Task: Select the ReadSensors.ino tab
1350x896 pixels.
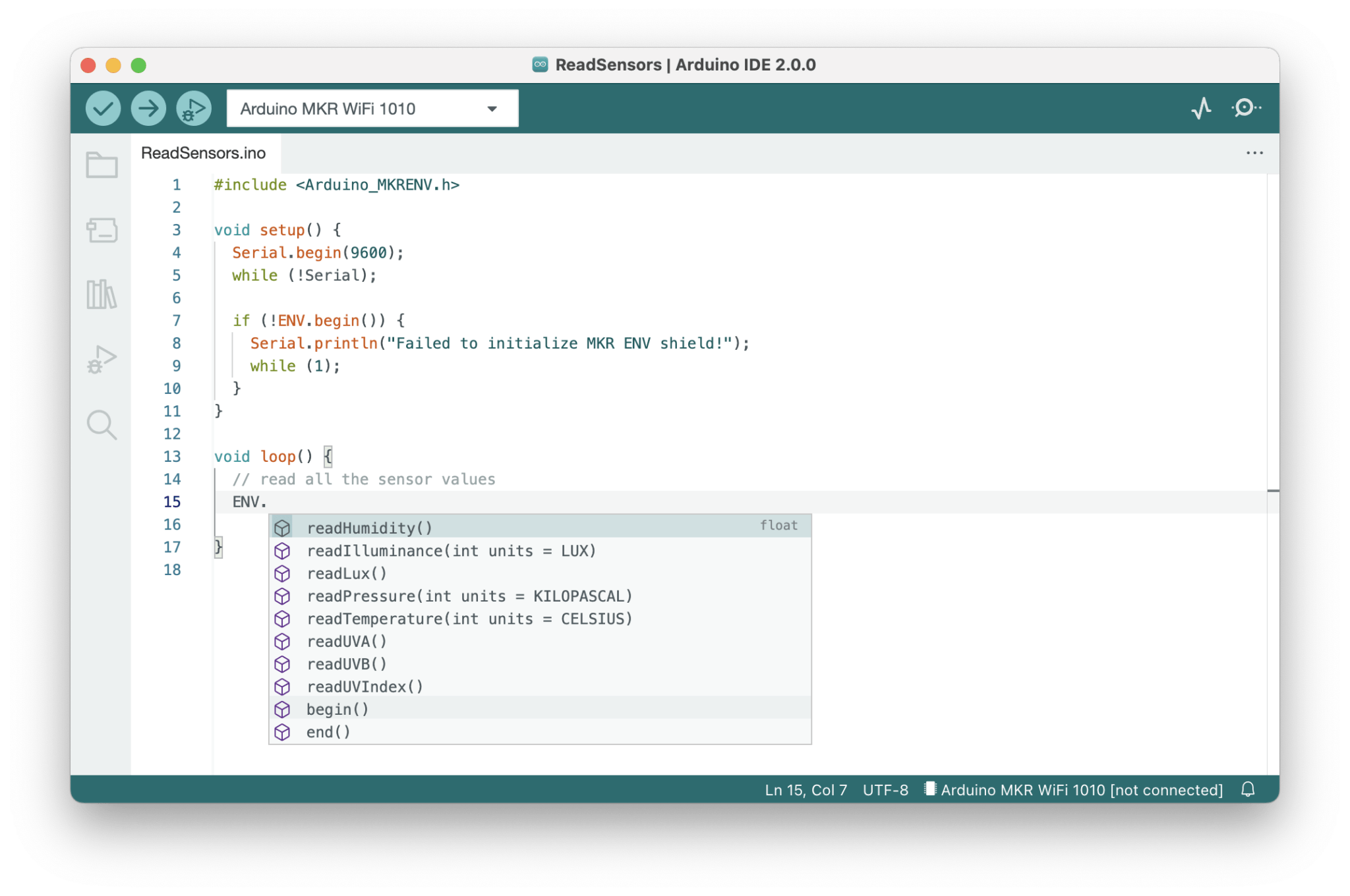Action: pos(203,153)
